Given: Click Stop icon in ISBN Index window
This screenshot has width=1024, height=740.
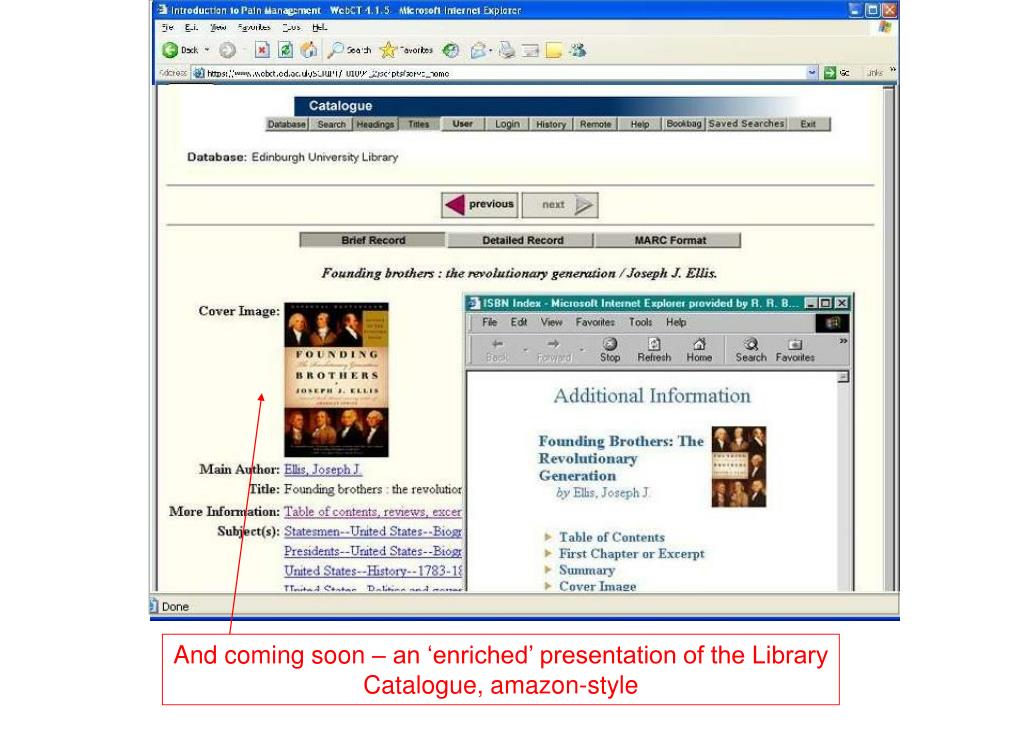Looking at the screenshot, I should coord(610,350).
